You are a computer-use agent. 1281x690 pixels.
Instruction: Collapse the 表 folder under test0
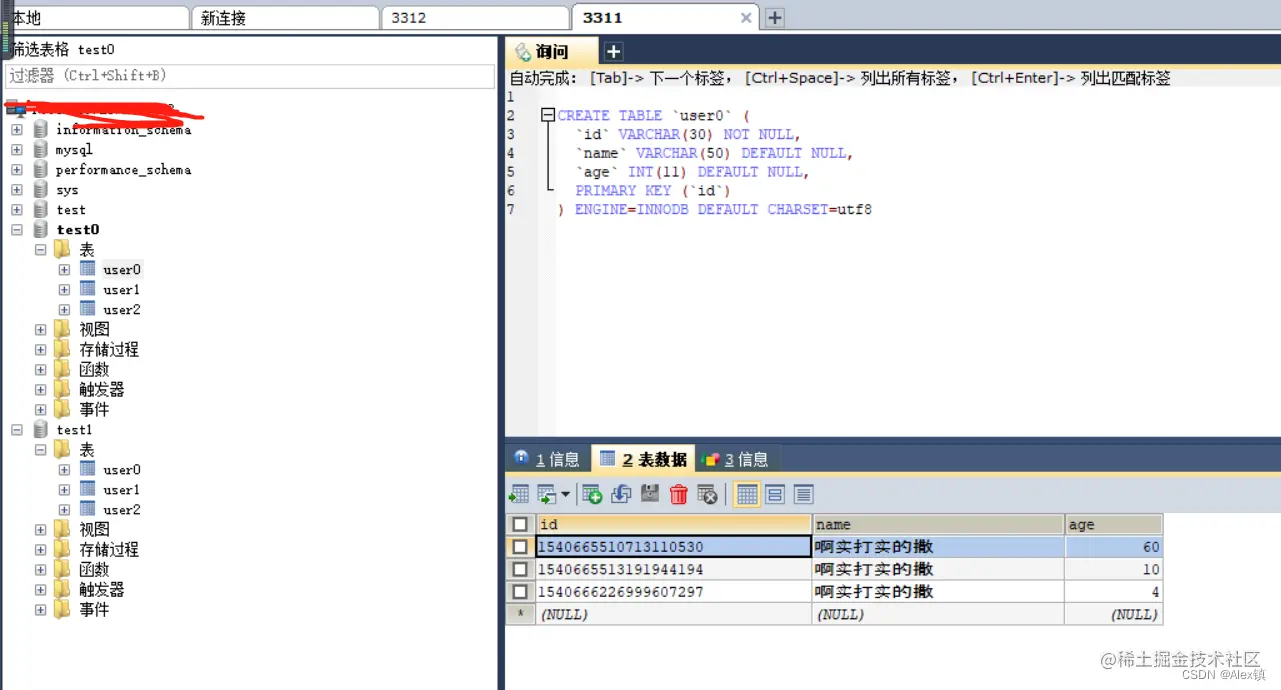(x=41, y=249)
